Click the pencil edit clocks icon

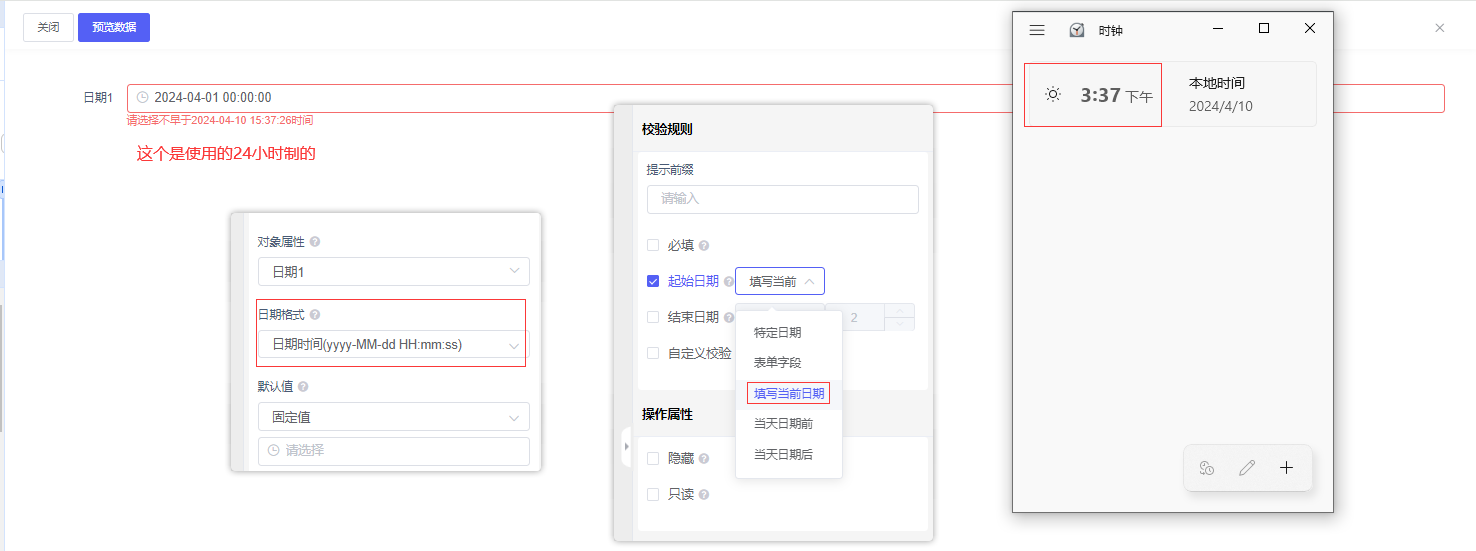coord(1247,468)
